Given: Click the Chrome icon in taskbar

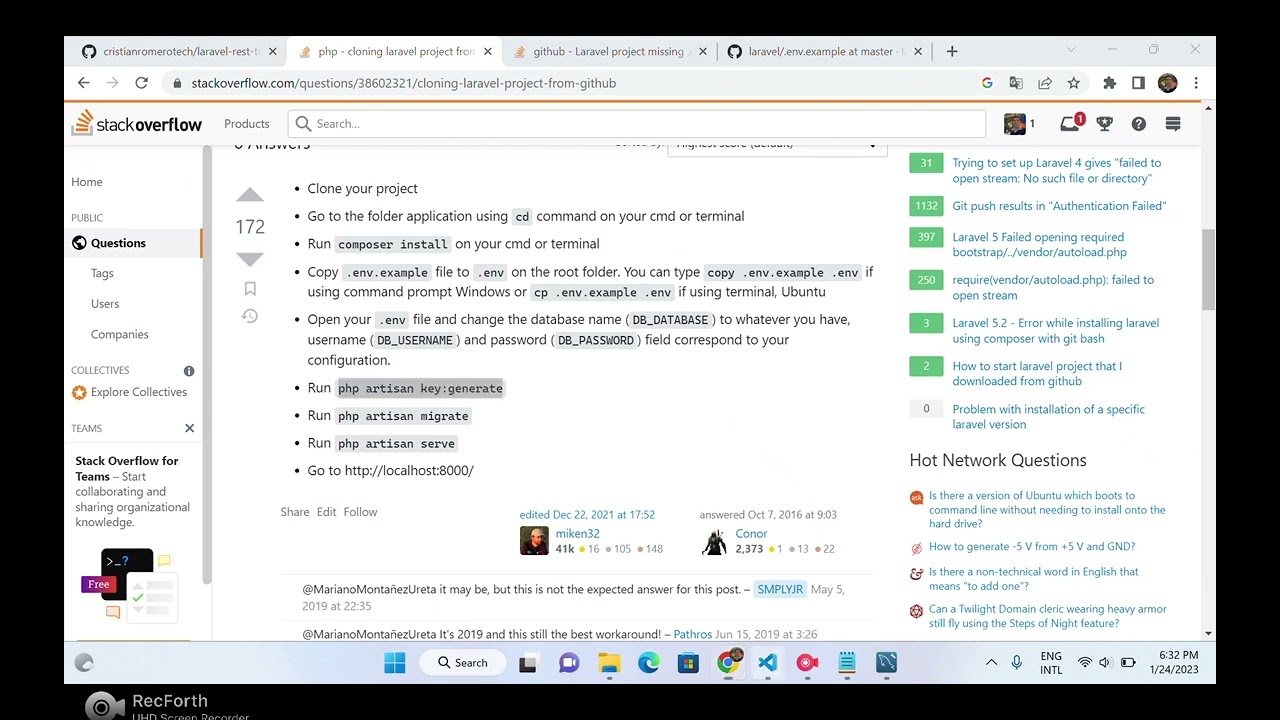Looking at the screenshot, I should (728, 662).
